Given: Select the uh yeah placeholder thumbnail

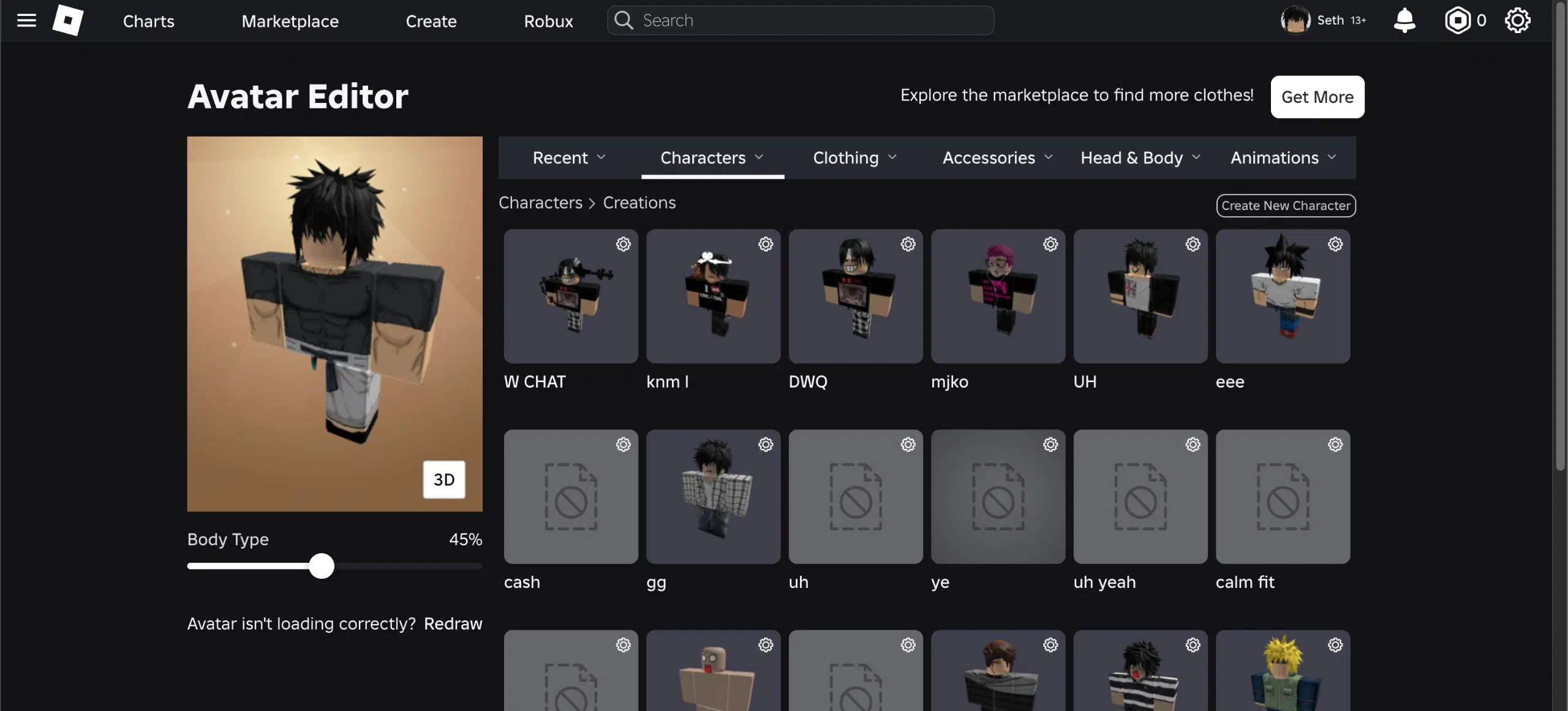Looking at the screenshot, I should (x=1140, y=497).
